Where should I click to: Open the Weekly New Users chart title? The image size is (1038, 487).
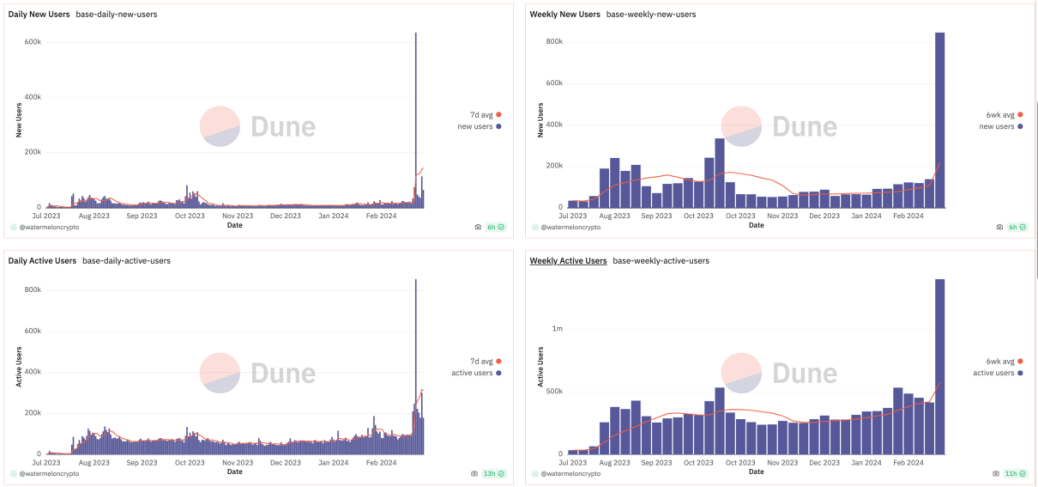pos(565,14)
